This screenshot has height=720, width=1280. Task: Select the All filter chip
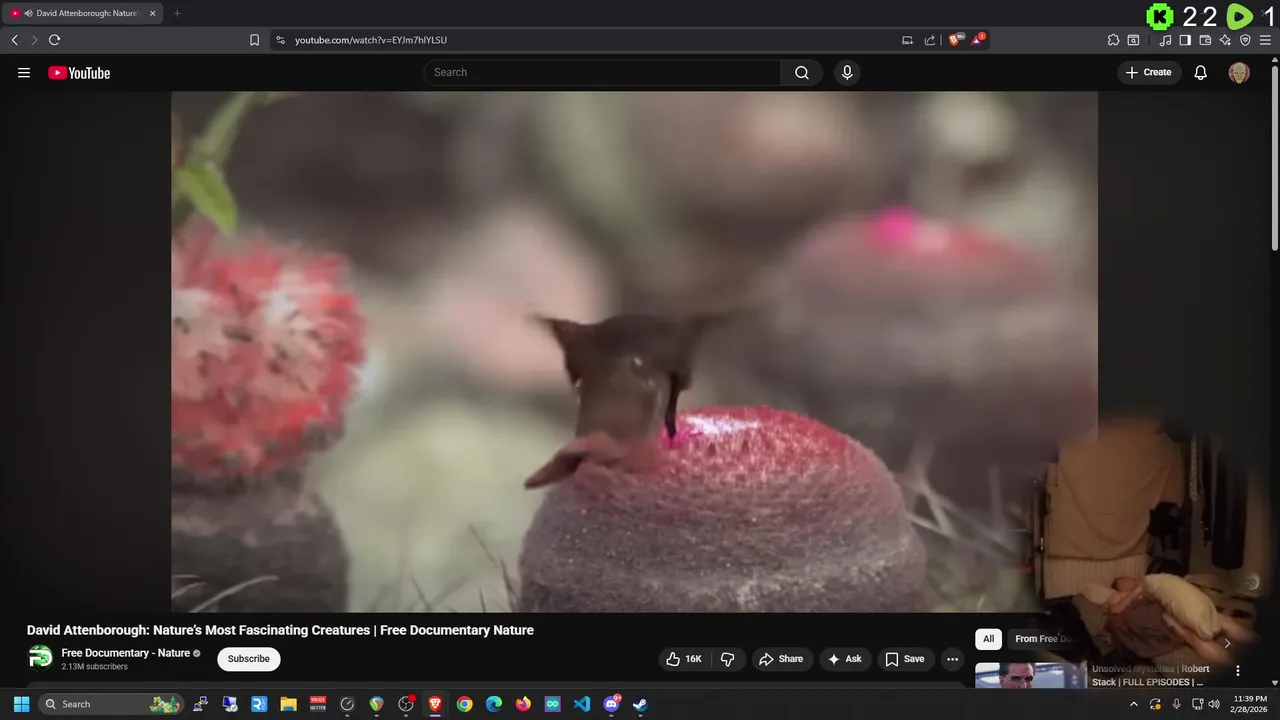point(988,639)
